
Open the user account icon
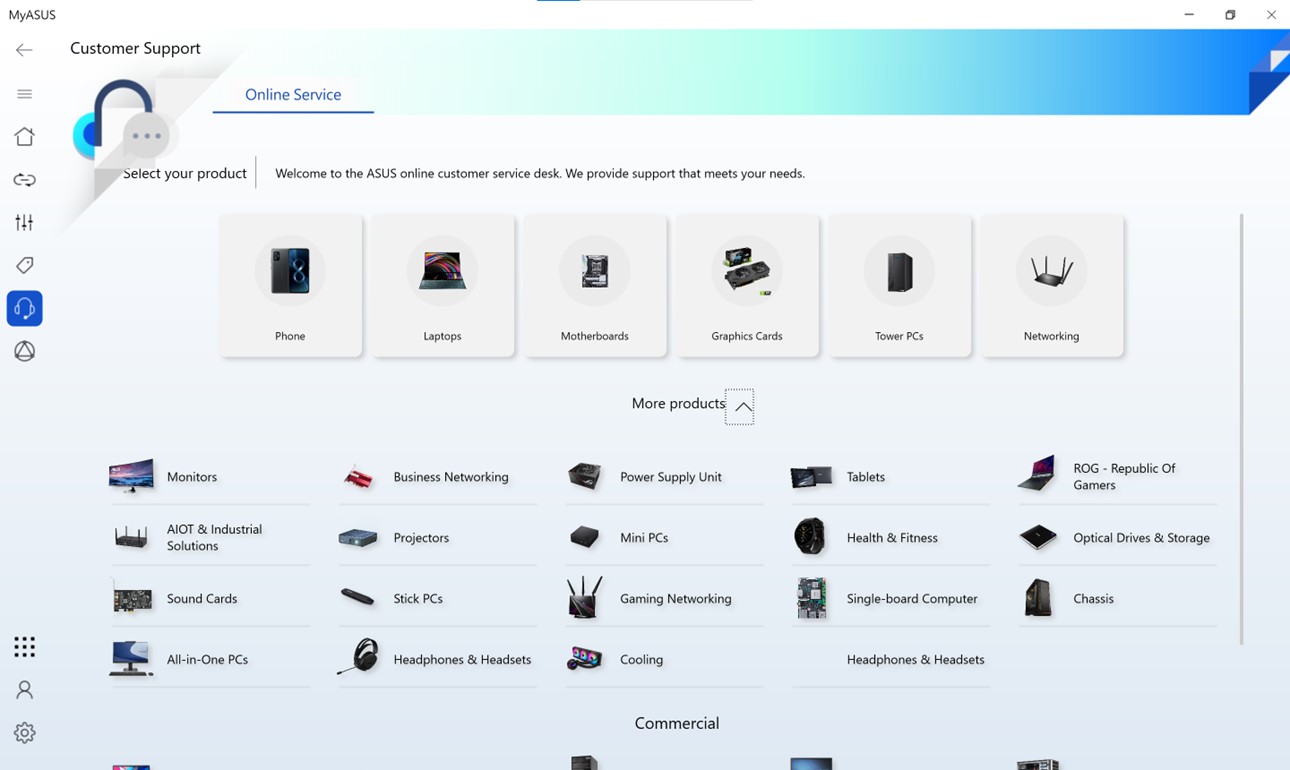click(x=24, y=690)
